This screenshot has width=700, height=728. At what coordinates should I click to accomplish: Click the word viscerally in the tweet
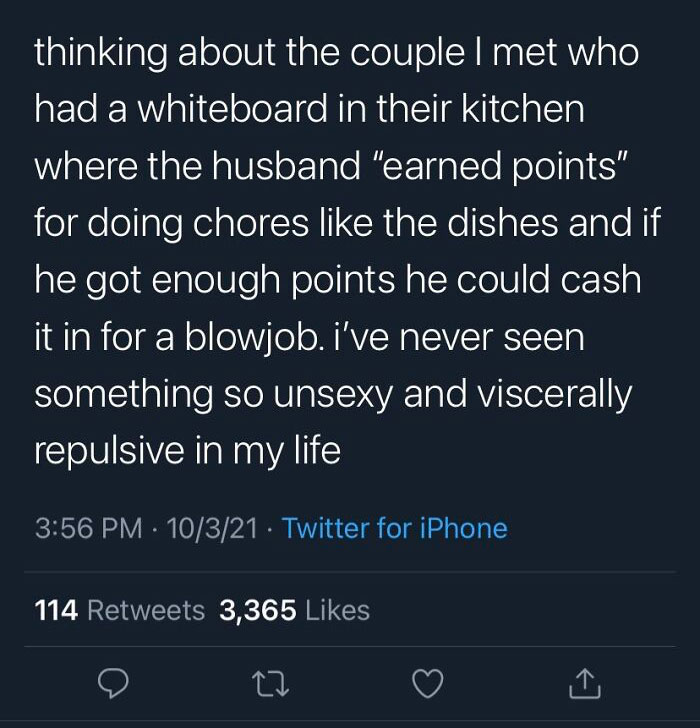click(x=555, y=395)
